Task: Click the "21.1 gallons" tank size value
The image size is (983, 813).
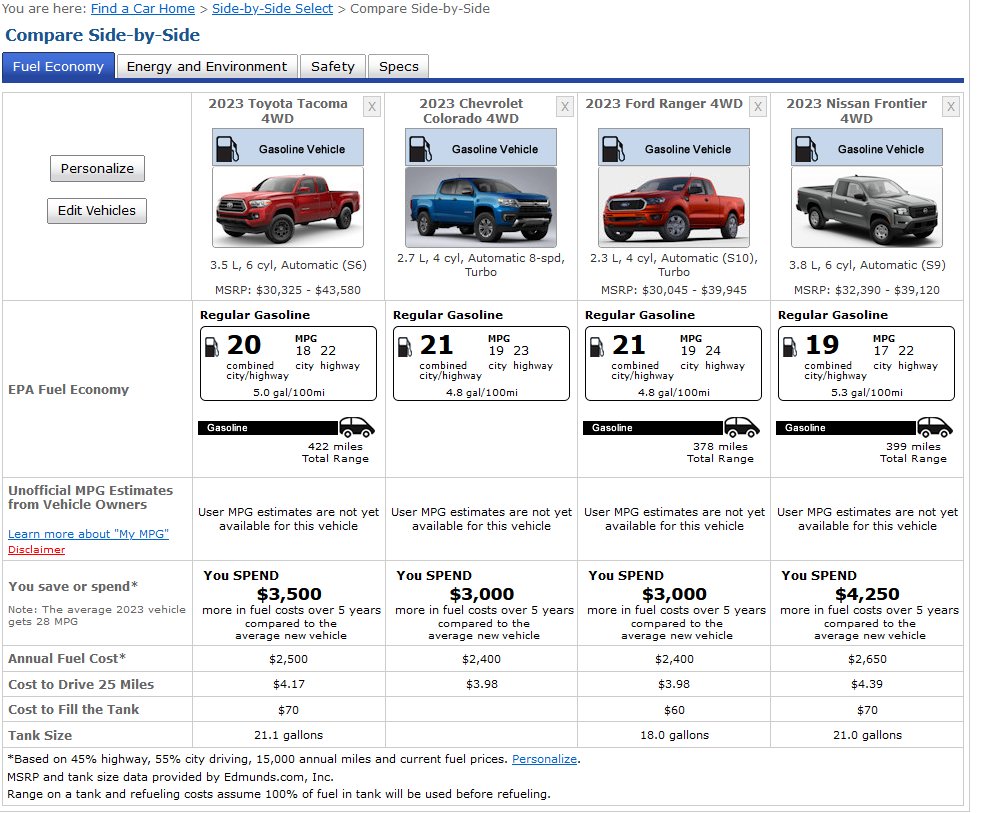Action: [x=288, y=735]
